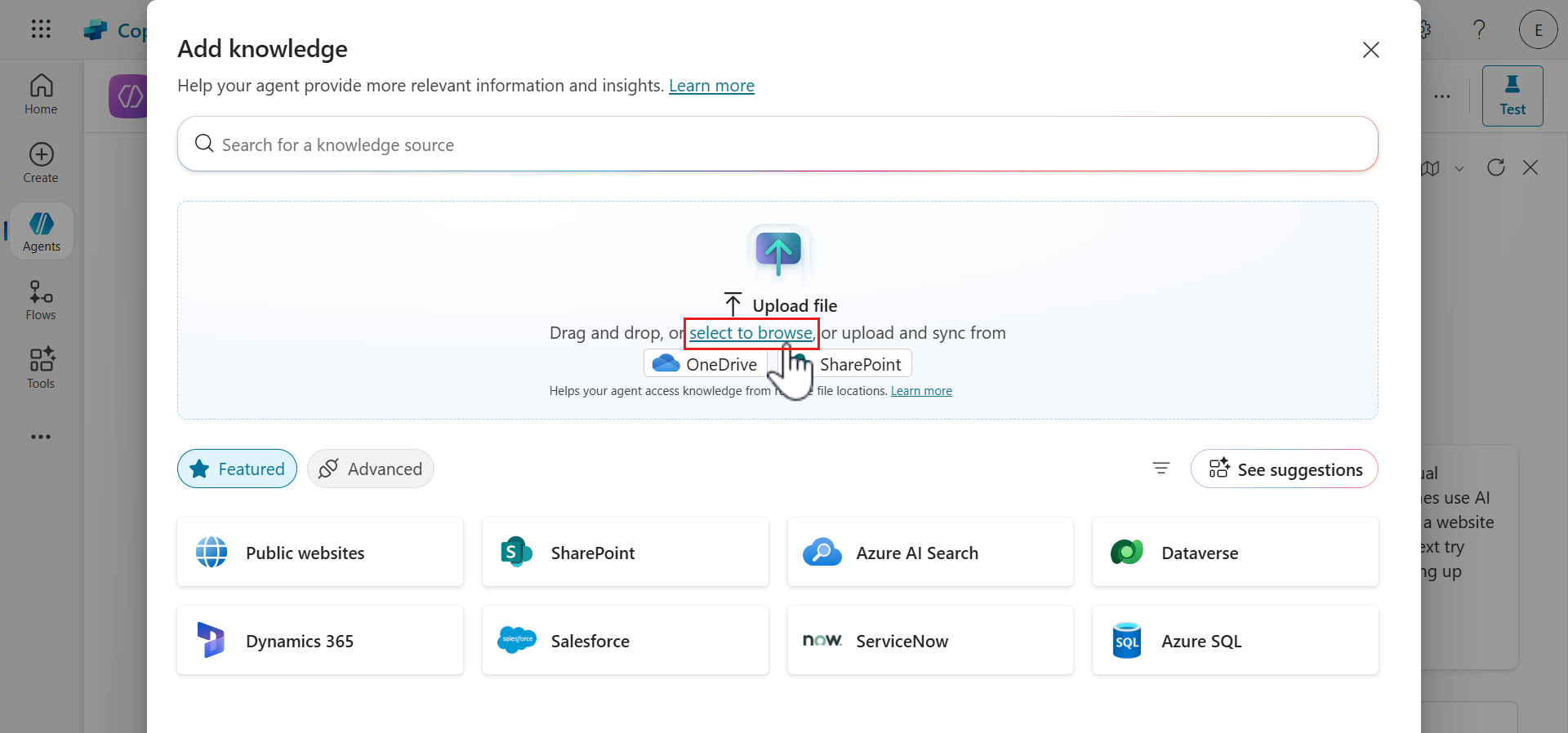Viewport: 1568px width, 733px height.
Task: Go to Home in the sidebar
Action: click(x=41, y=95)
